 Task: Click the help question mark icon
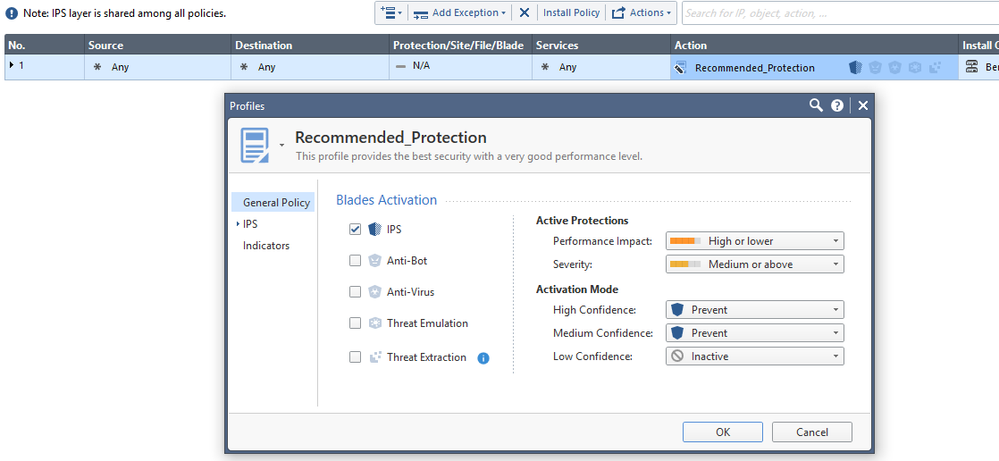click(838, 105)
